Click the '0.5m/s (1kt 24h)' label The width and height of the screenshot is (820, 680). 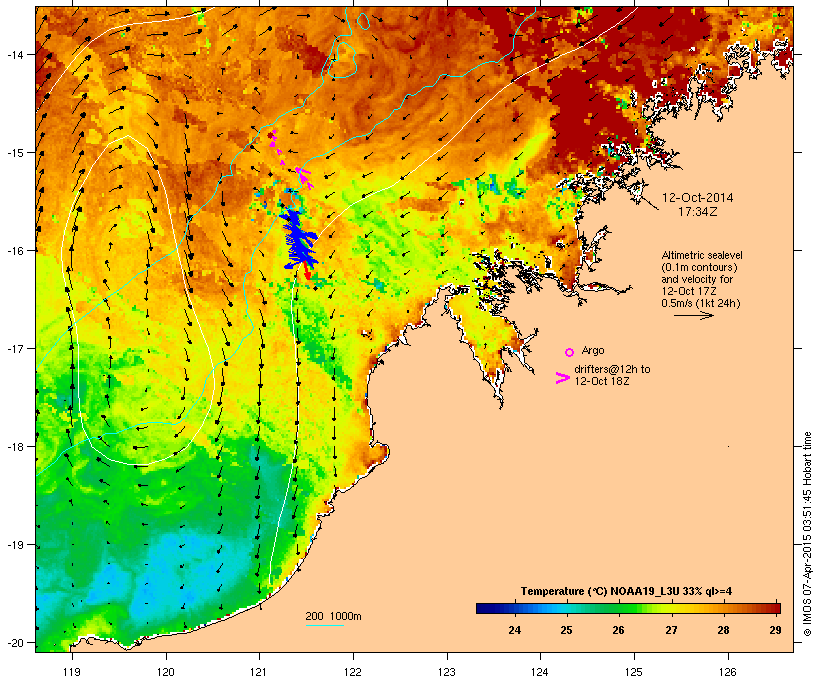click(x=701, y=303)
